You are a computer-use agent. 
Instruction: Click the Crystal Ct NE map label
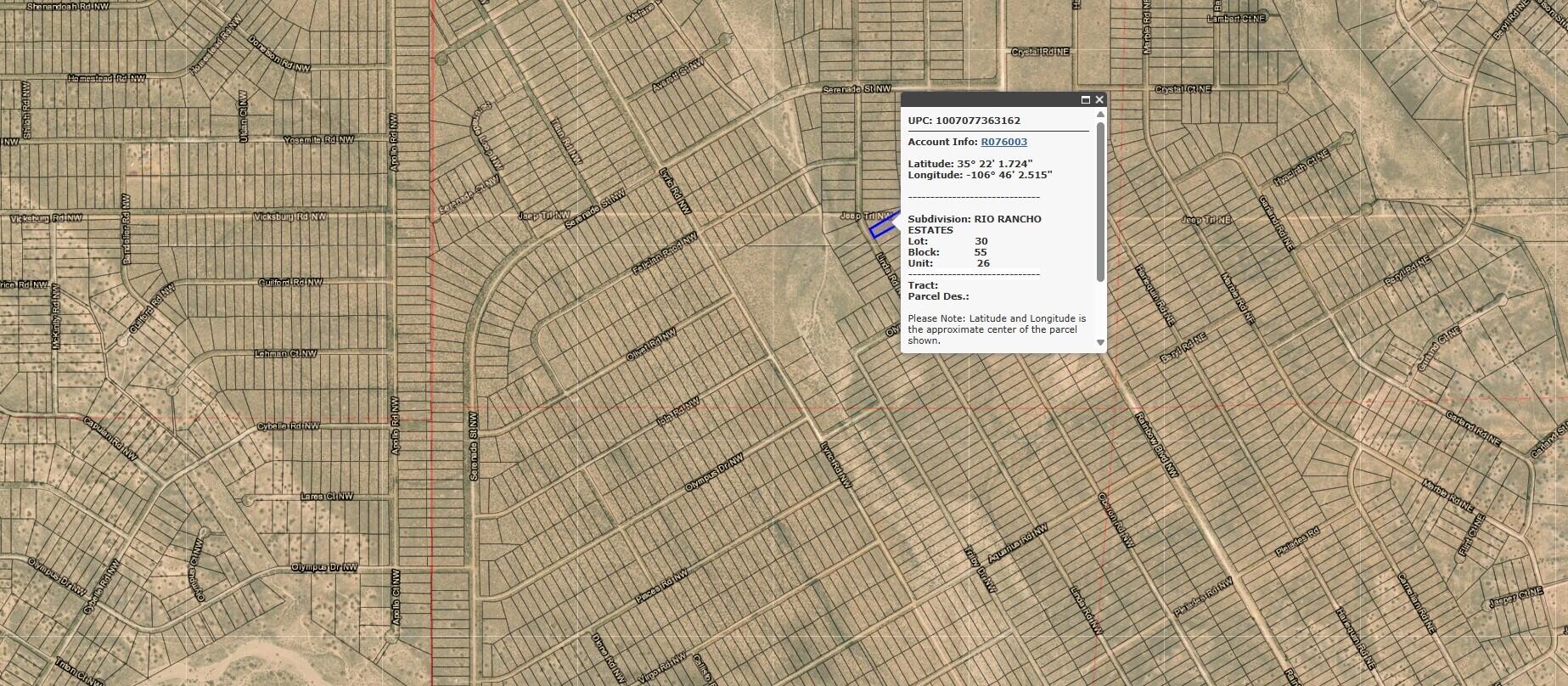[1183, 89]
